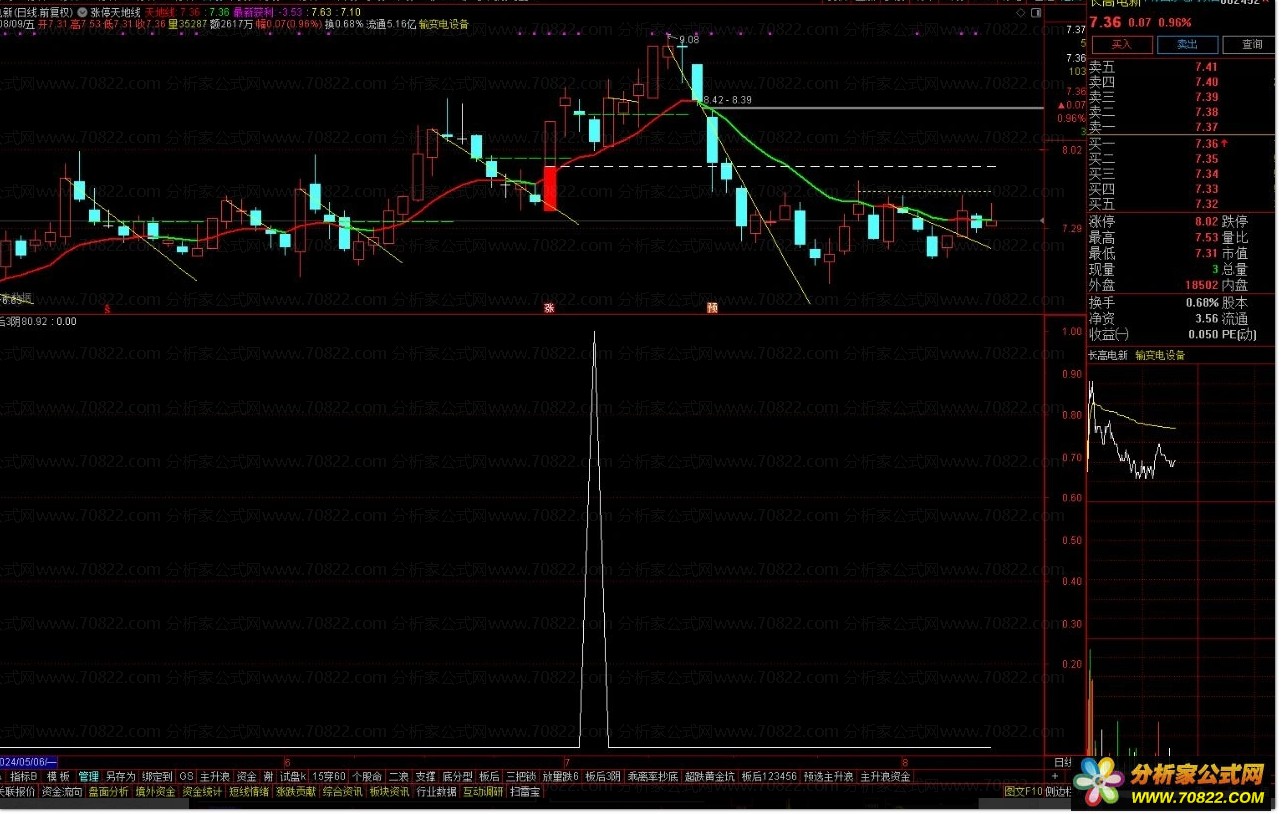Open the 短线情绪 bottom tab
Viewport: 1281px width, 814px height.
(x=249, y=791)
